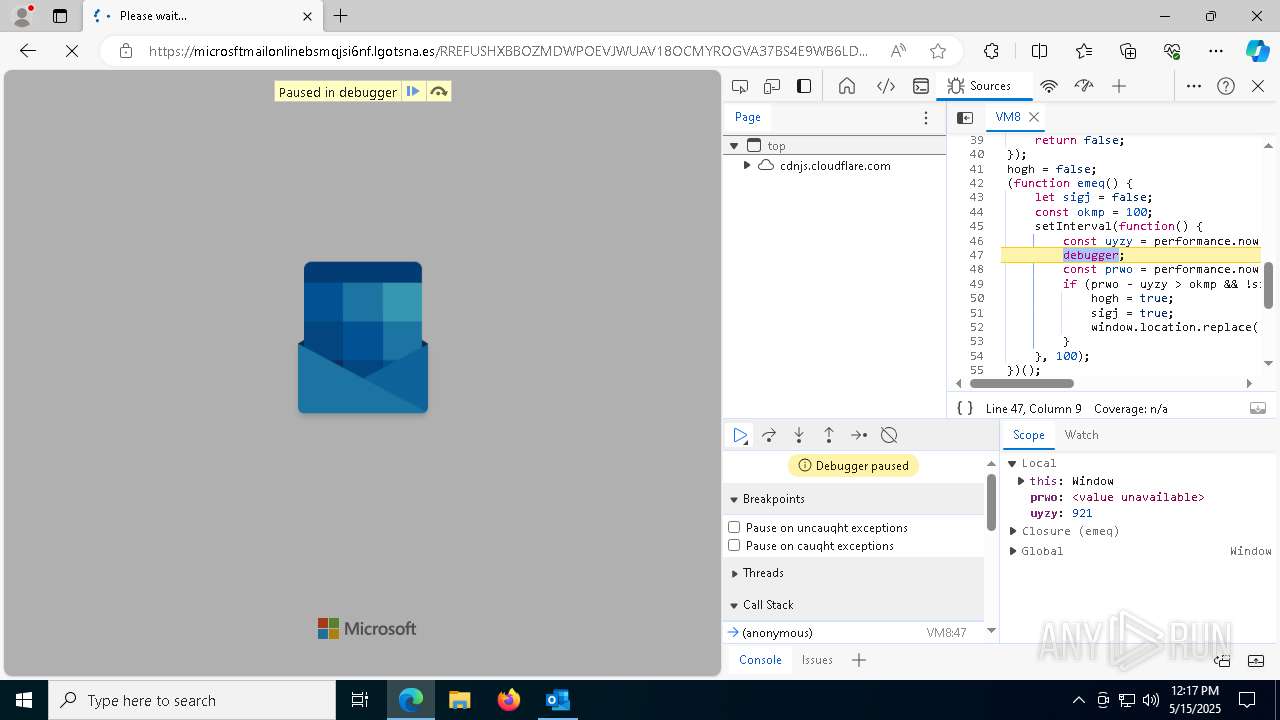
Task: Collapse the Local scope
Action: click(x=1012, y=463)
